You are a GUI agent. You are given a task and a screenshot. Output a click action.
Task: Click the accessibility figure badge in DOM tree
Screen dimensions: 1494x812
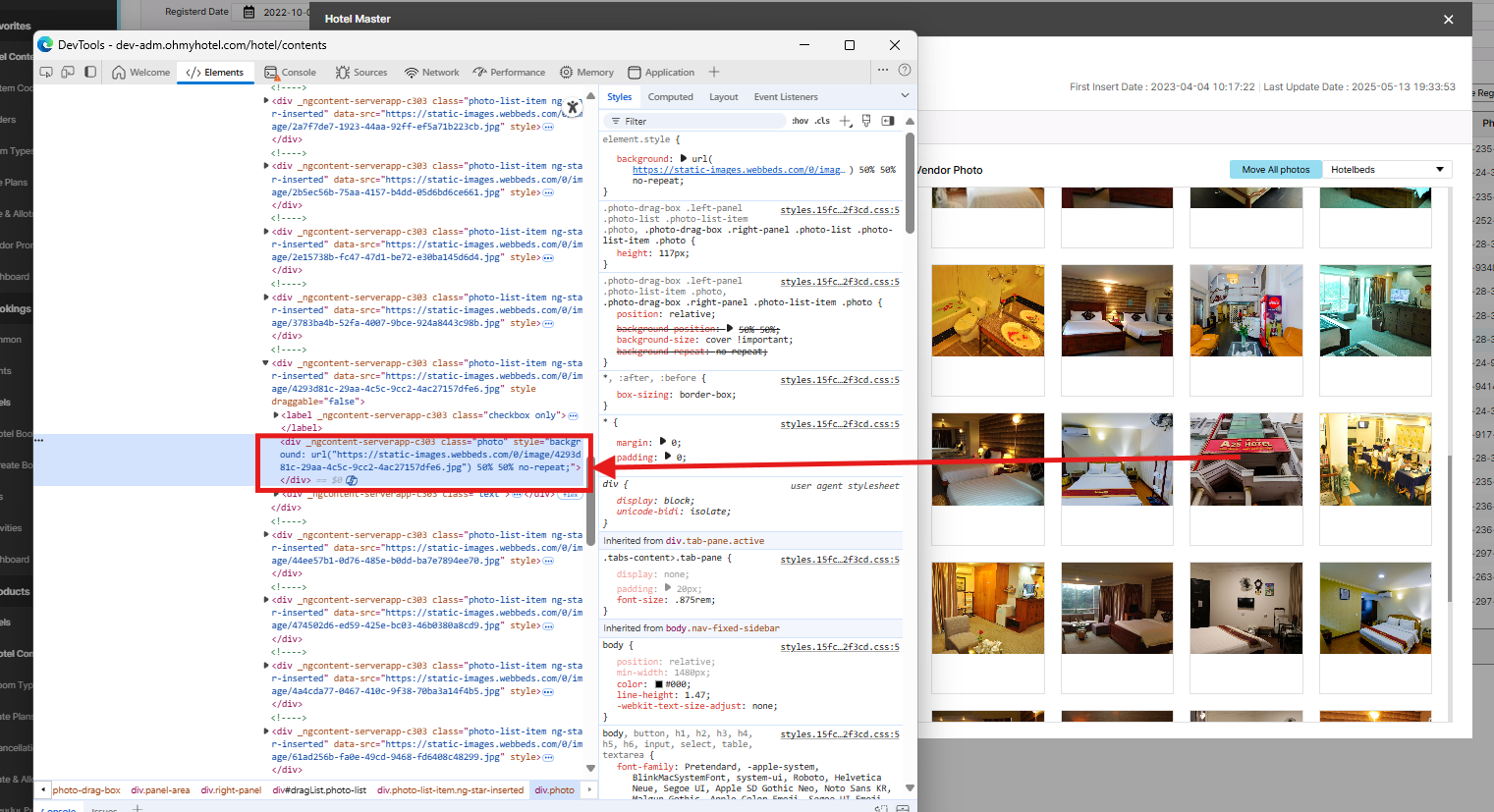352,480
